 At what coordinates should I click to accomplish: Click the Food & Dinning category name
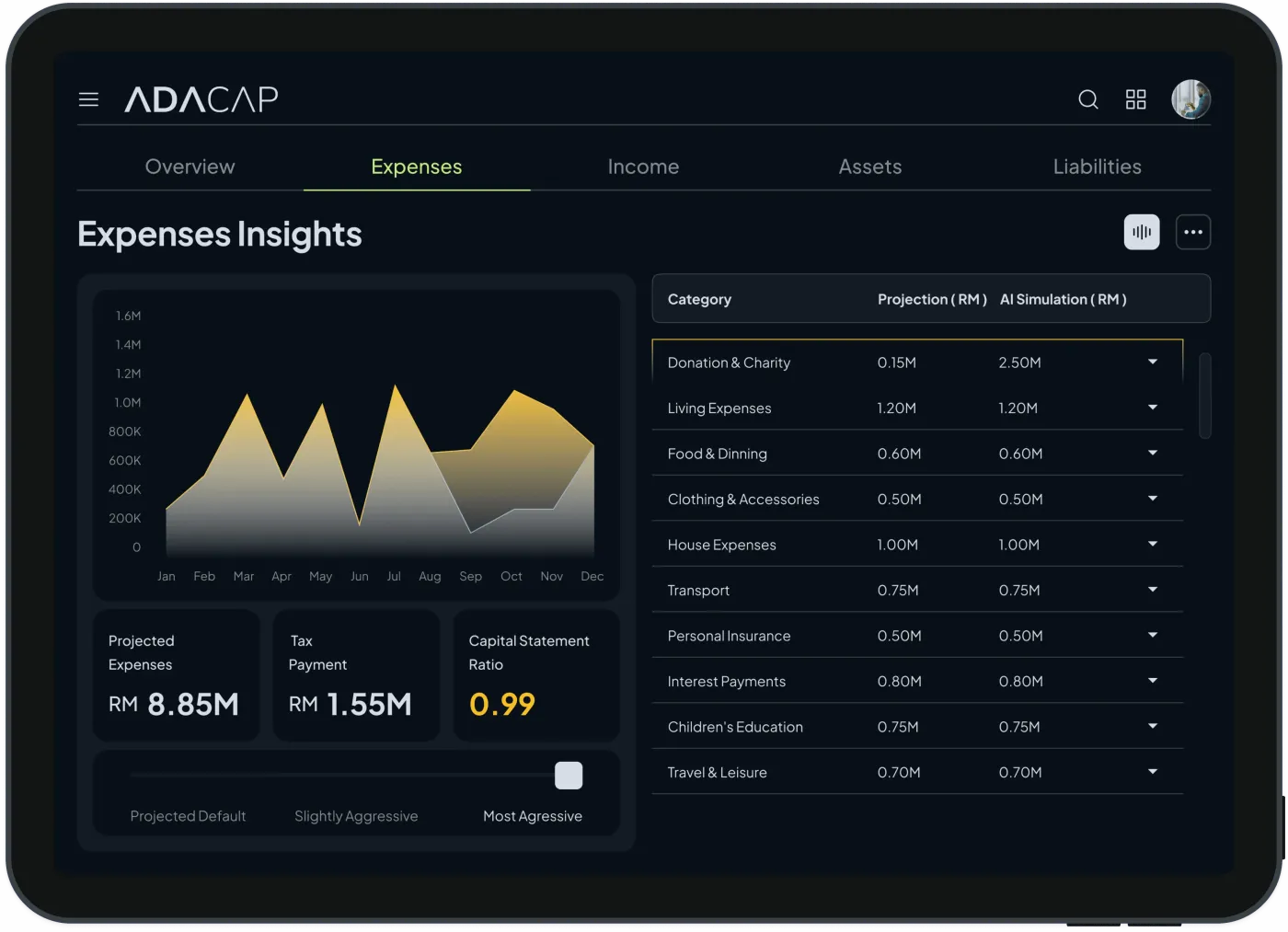[x=717, y=454]
